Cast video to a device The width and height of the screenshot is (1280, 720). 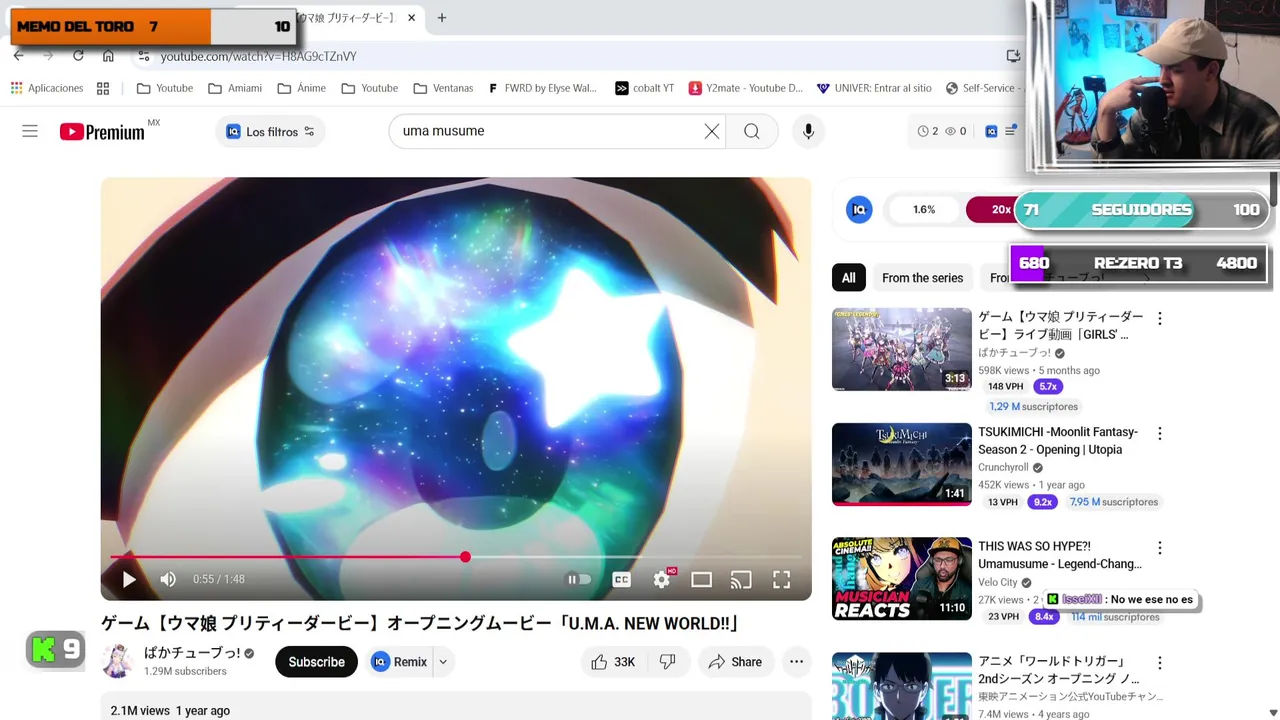pyautogui.click(x=741, y=579)
